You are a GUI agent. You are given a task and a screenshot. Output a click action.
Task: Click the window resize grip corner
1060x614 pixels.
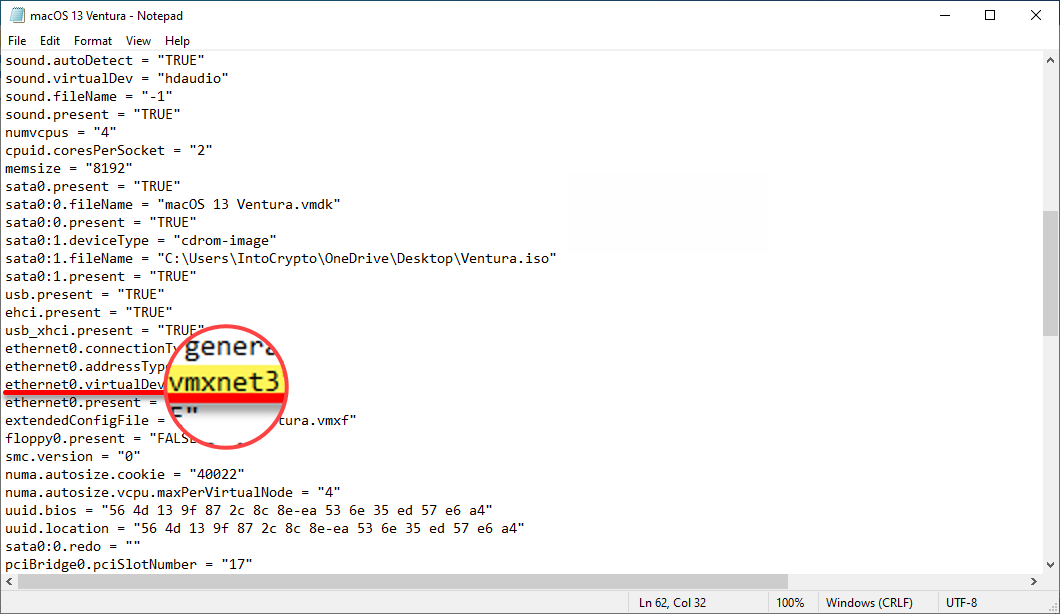pos(1053,607)
